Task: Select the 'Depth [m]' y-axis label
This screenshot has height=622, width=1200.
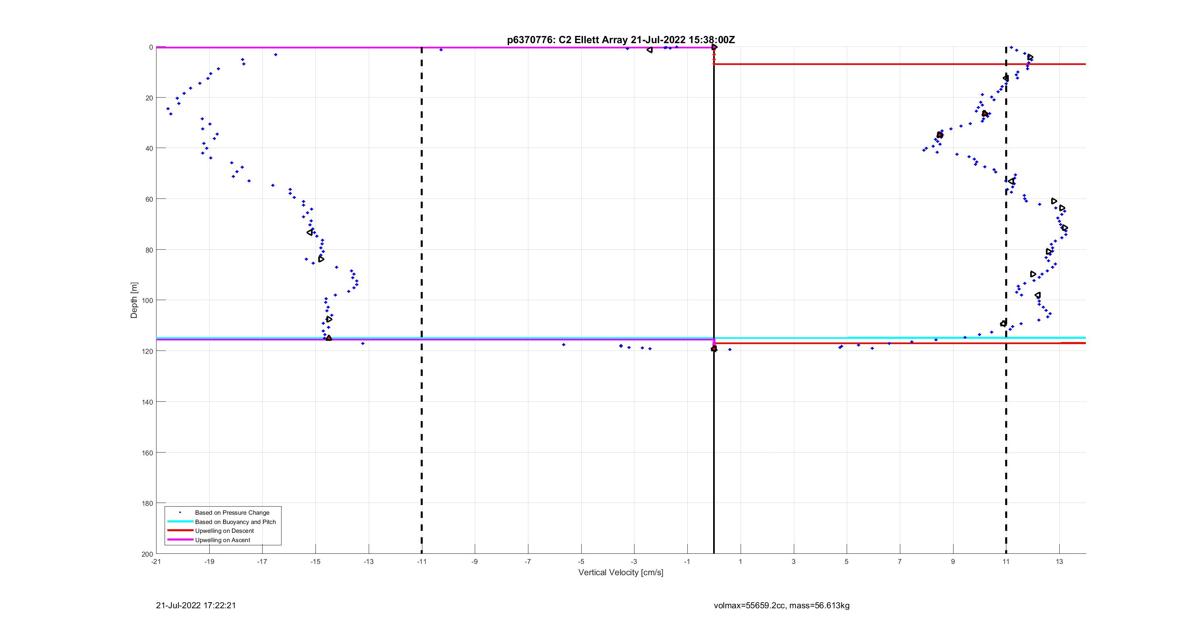Action: click(134, 300)
